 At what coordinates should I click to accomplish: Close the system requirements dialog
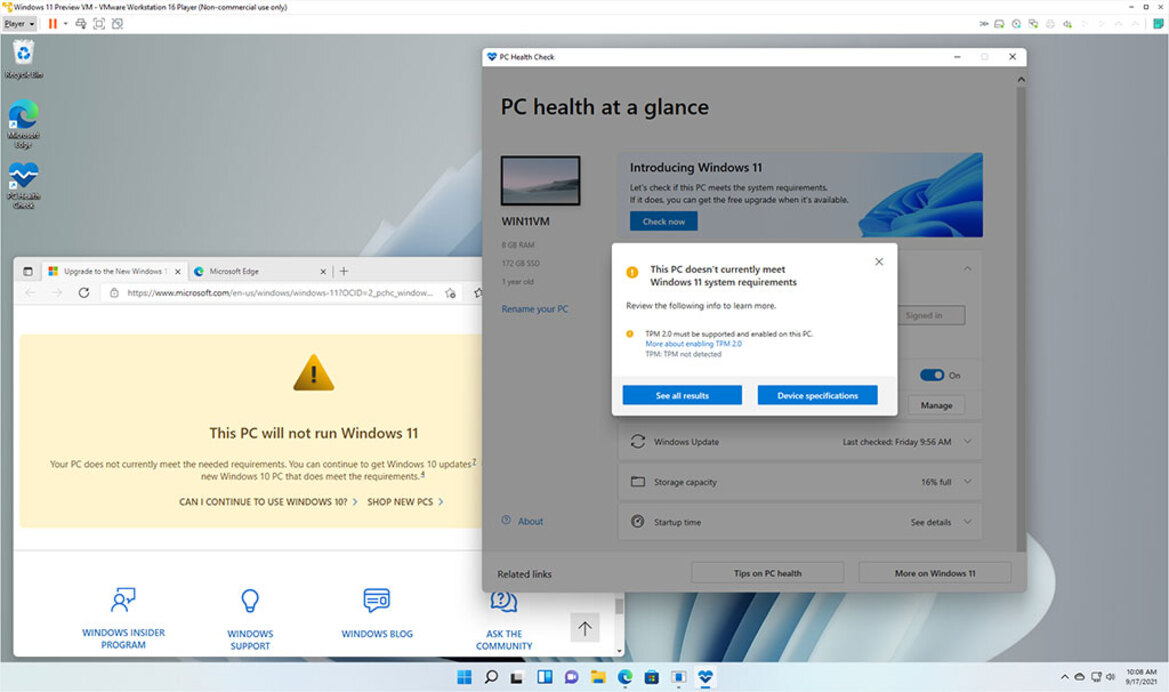[879, 262]
